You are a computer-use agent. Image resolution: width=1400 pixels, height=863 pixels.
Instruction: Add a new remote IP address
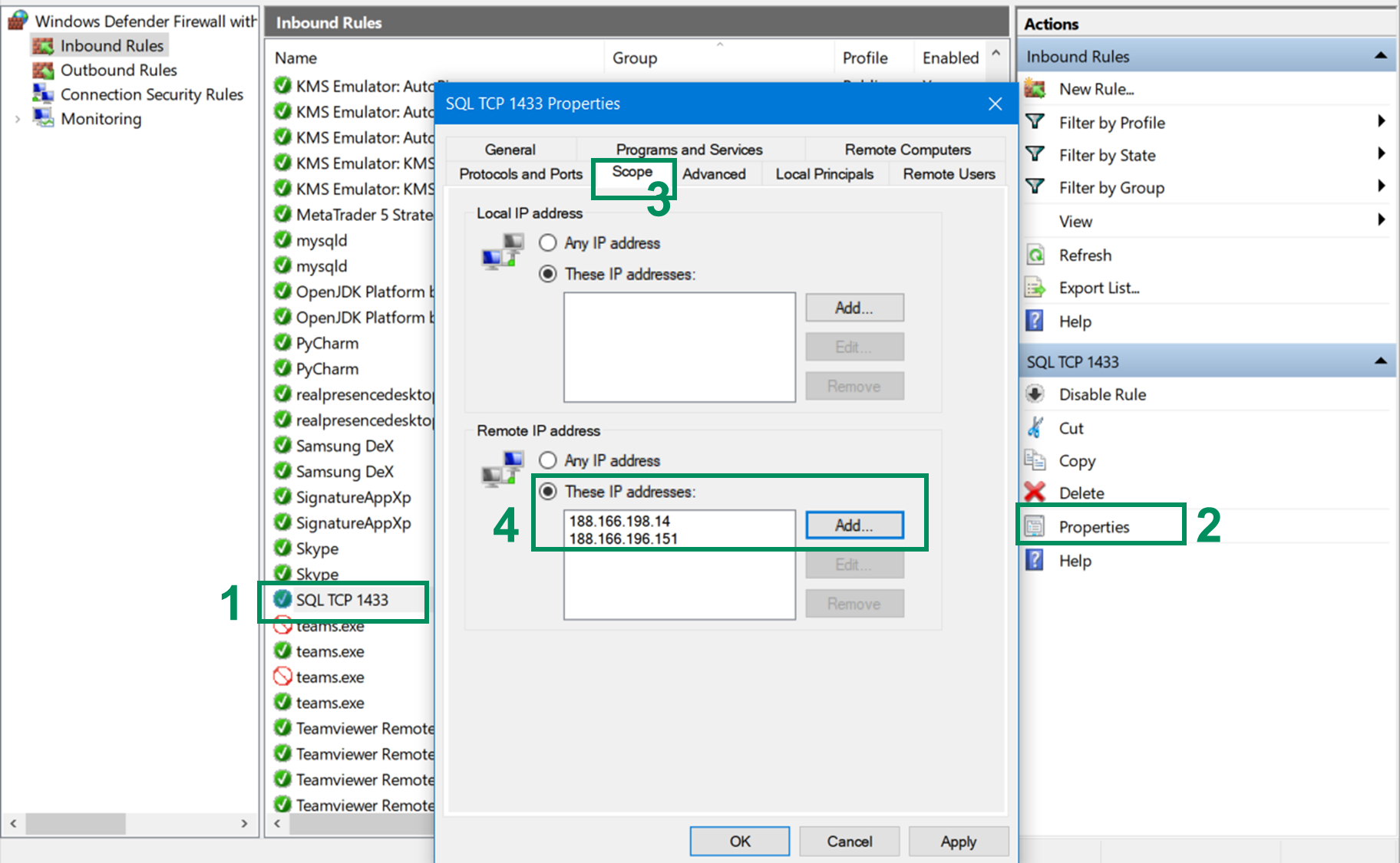(854, 525)
